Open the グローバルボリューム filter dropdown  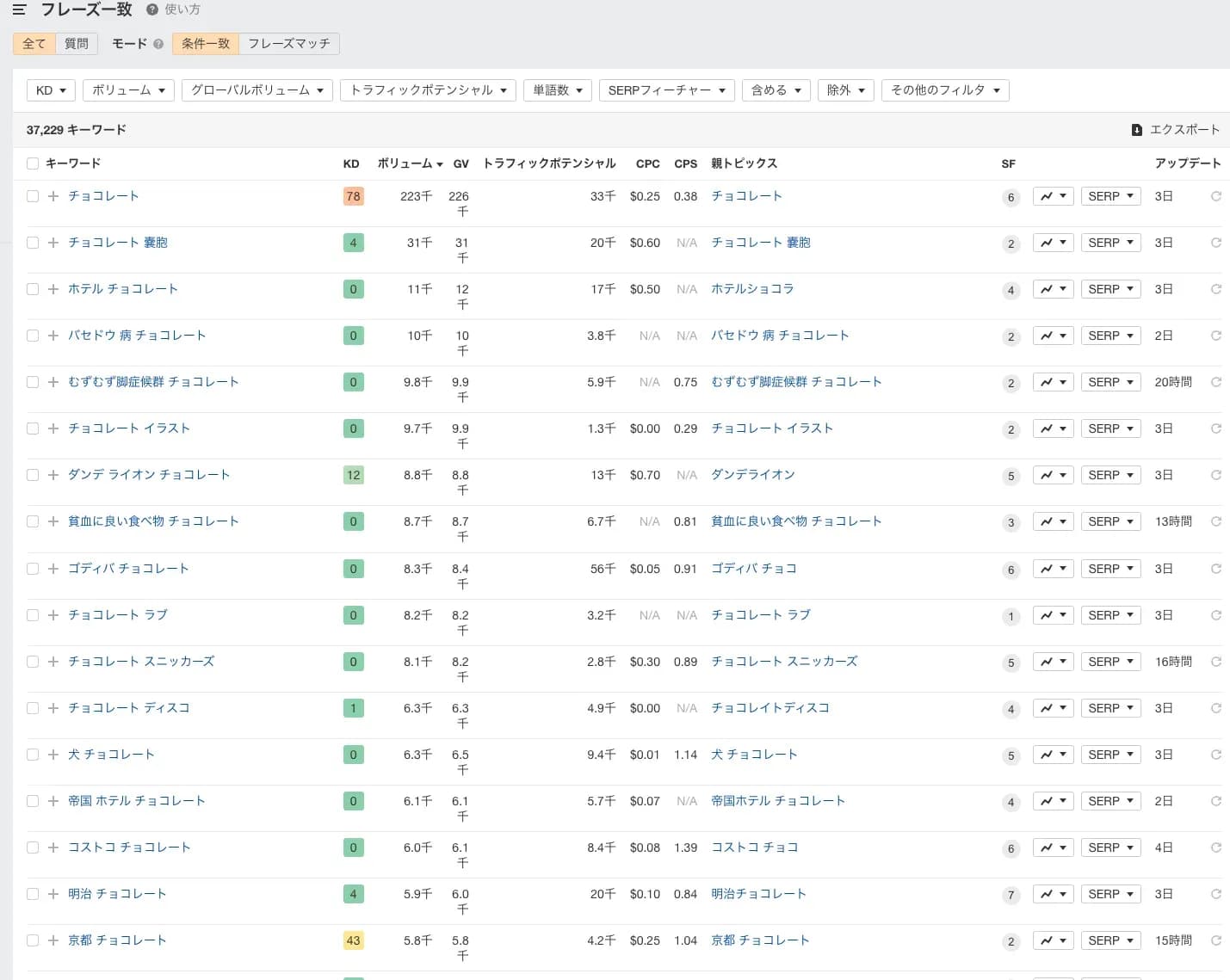click(x=257, y=90)
